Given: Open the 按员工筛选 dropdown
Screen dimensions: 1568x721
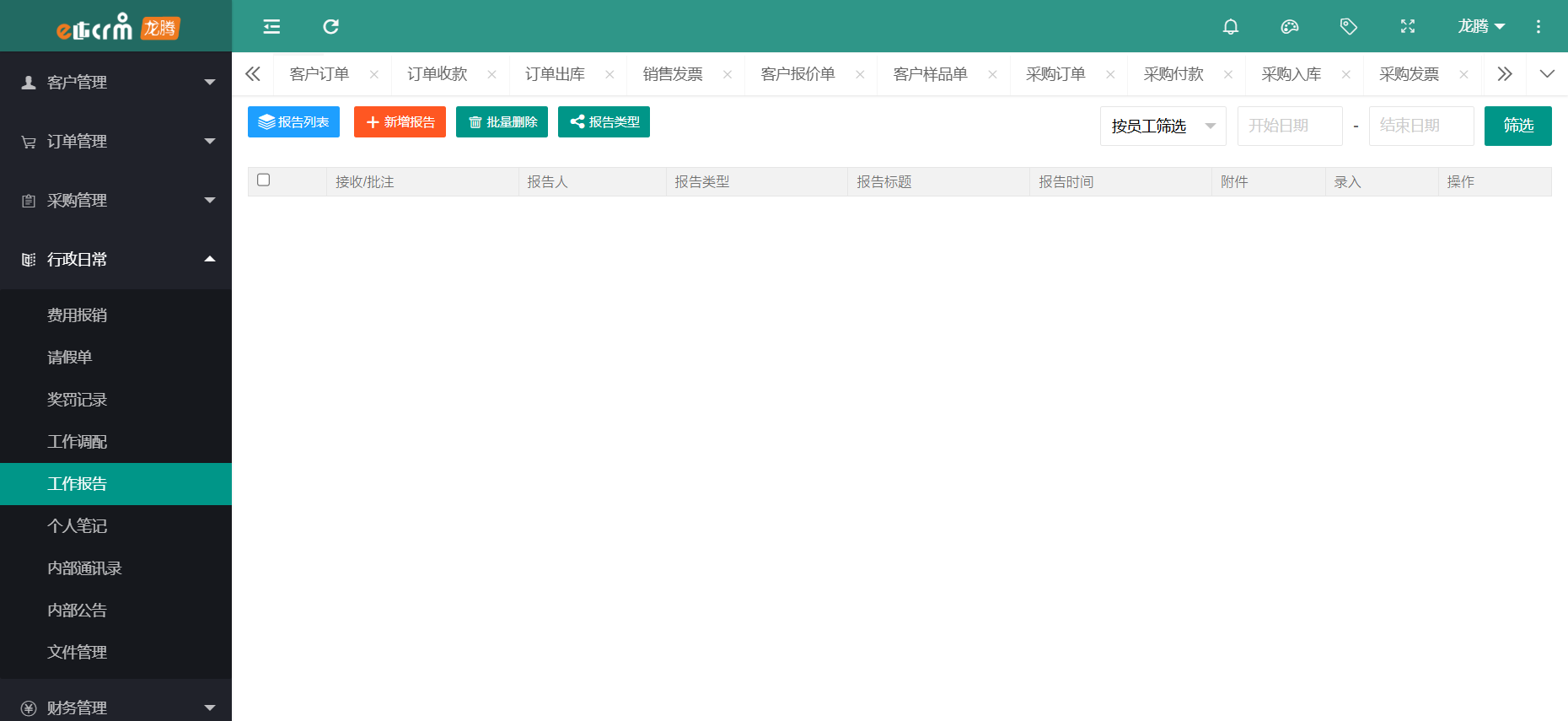Looking at the screenshot, I should pyautogui.click(x=1163, y=126).
